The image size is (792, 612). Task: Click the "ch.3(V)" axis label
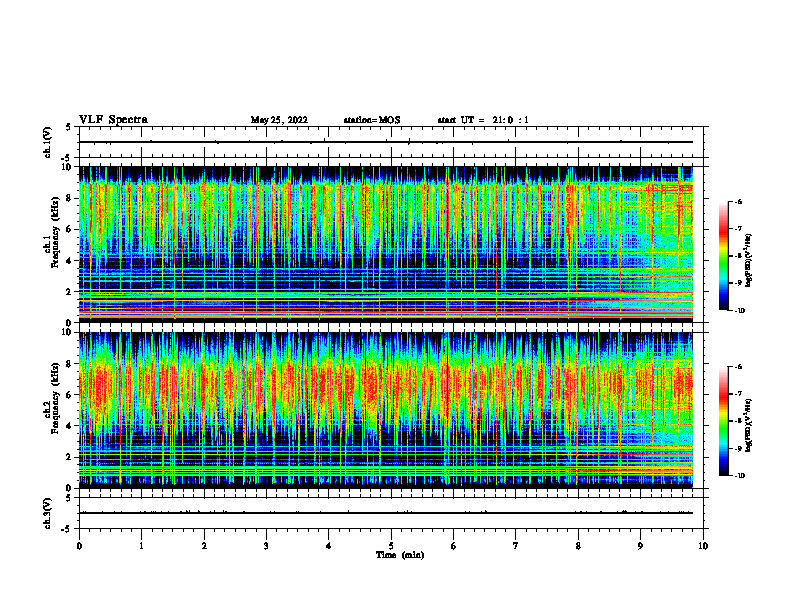coord(48,513)
